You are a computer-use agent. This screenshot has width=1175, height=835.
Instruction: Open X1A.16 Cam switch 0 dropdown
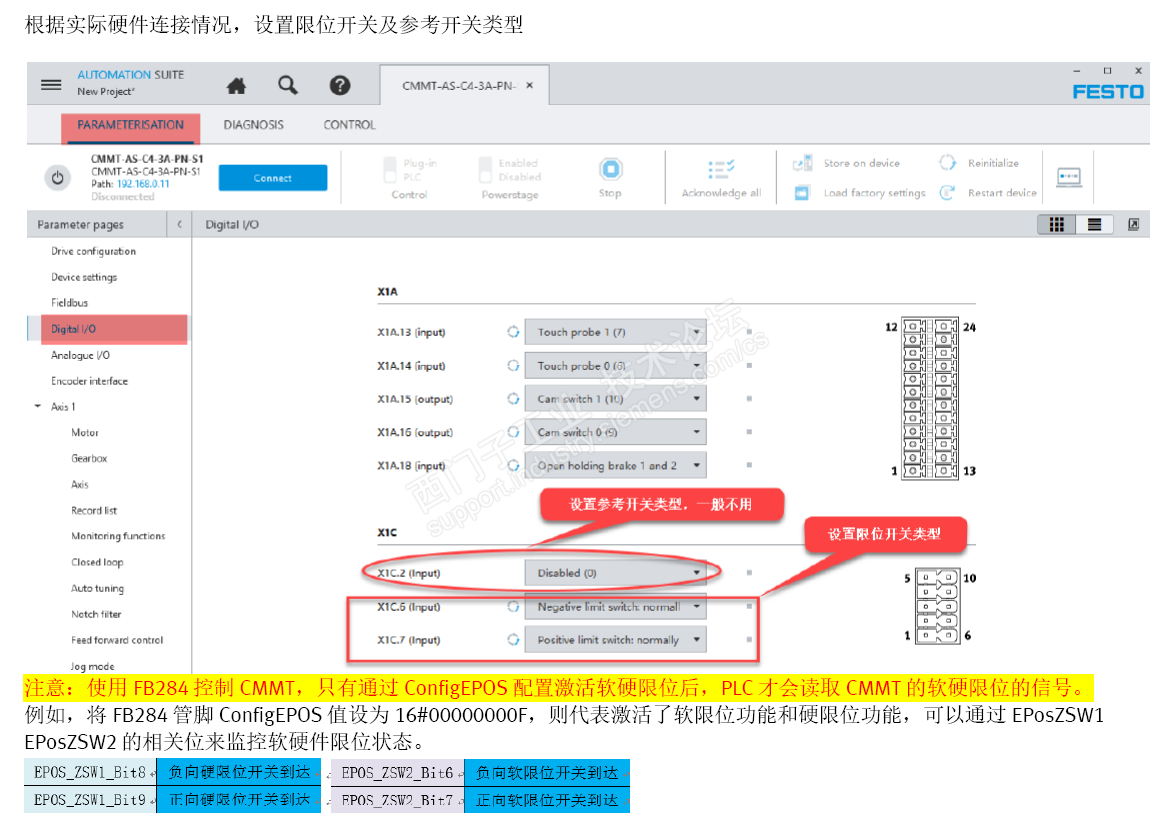pyautogui.click(x=615, y=432)
